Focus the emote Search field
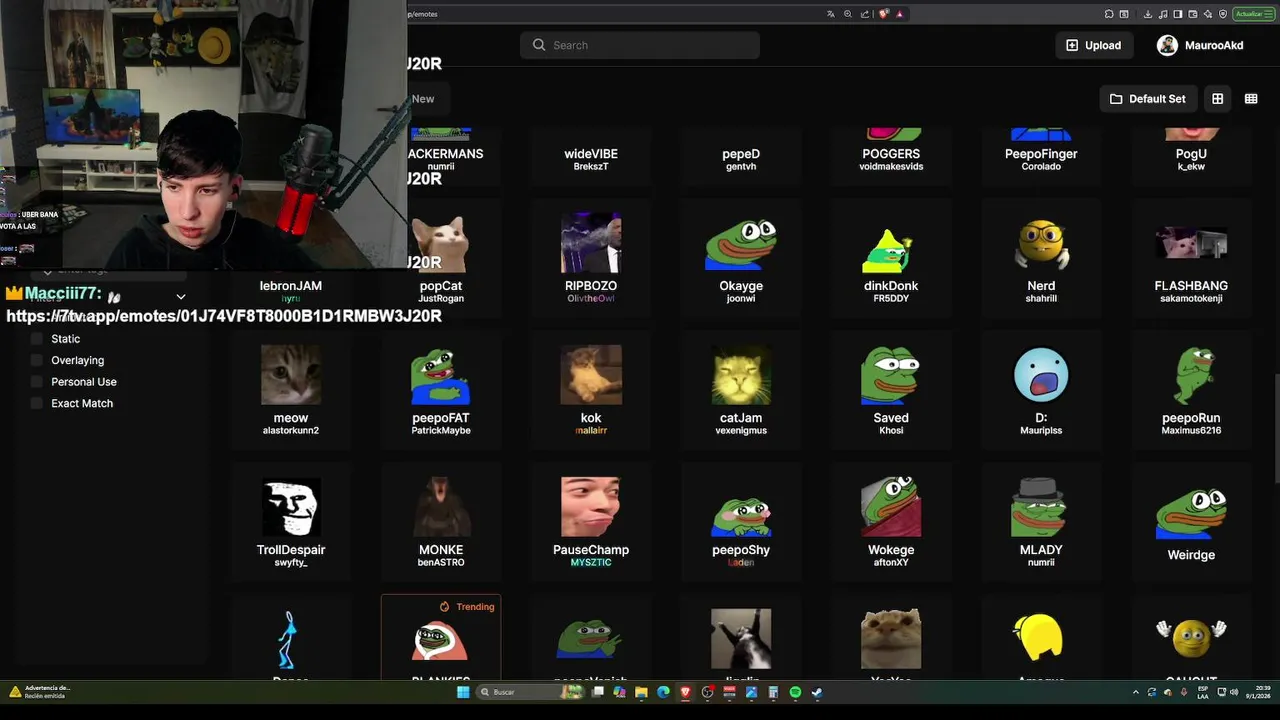This screenshot has height=720, width=1280. (640, 45)
